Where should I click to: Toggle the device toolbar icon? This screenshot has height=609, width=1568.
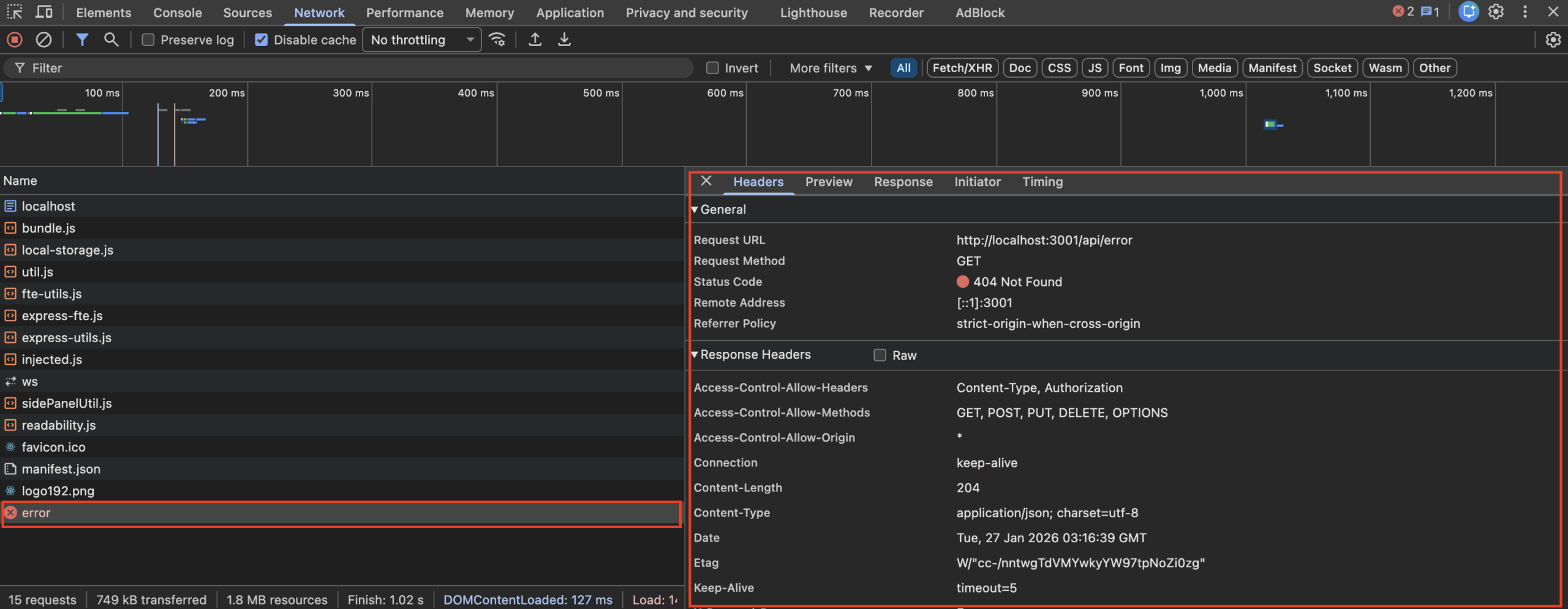point(44,12)
